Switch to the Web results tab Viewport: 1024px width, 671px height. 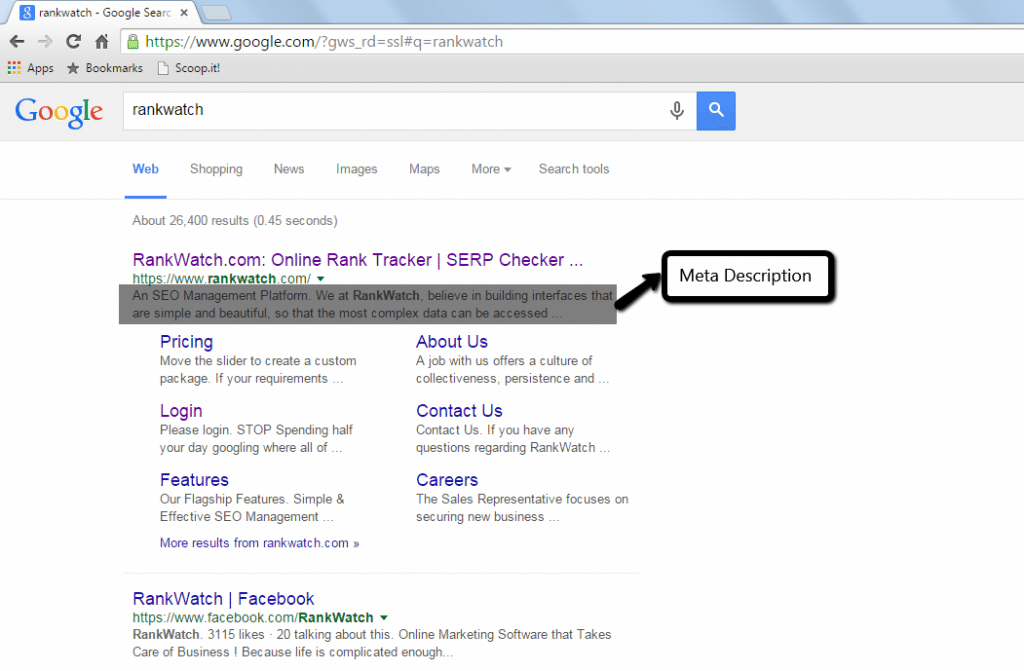[x=146, y=169]
